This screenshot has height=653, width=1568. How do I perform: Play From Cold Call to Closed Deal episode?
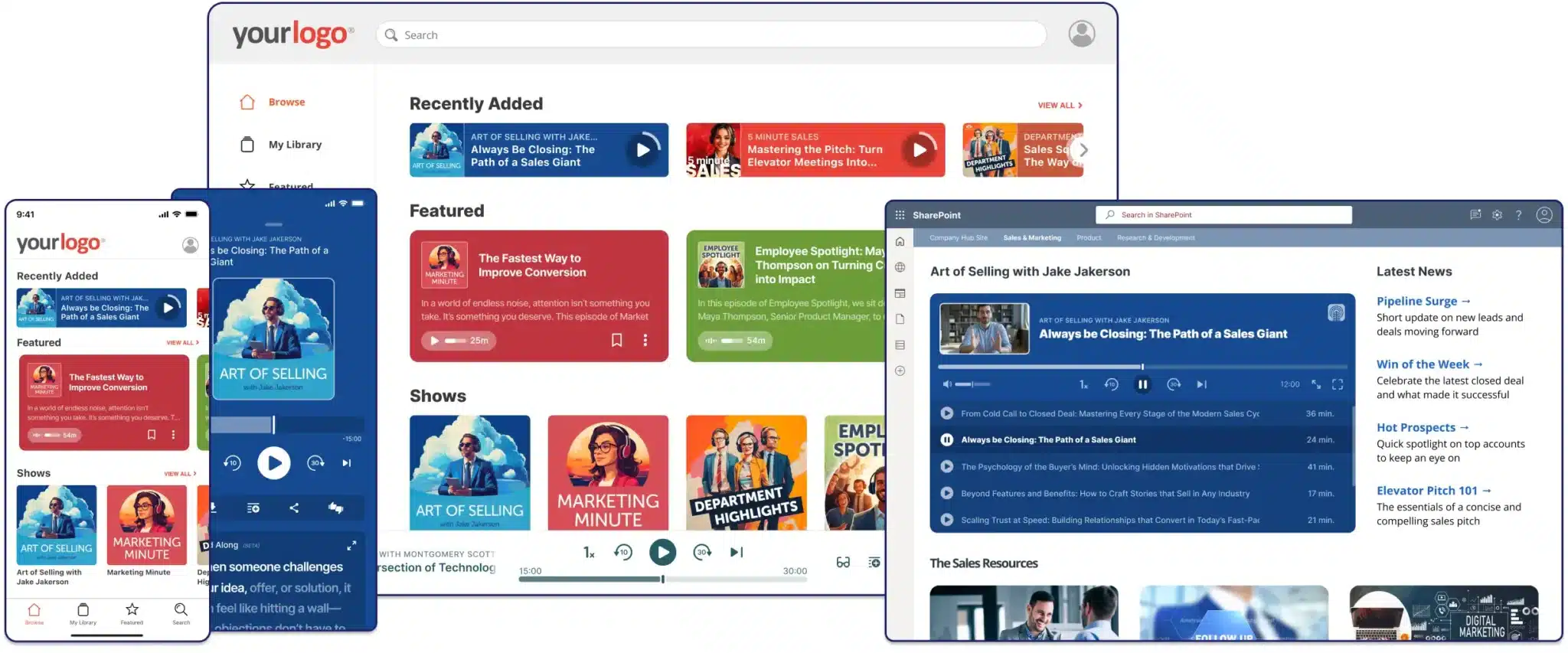[947, 413]
